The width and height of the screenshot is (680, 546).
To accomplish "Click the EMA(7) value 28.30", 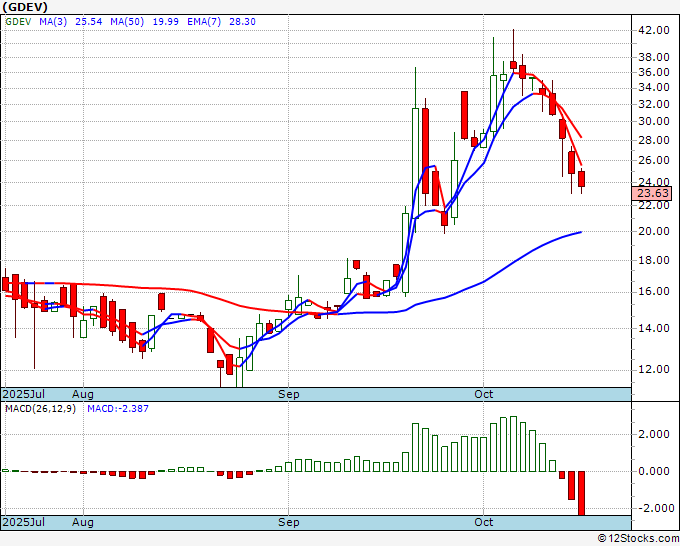I will (x=242, y=22).
